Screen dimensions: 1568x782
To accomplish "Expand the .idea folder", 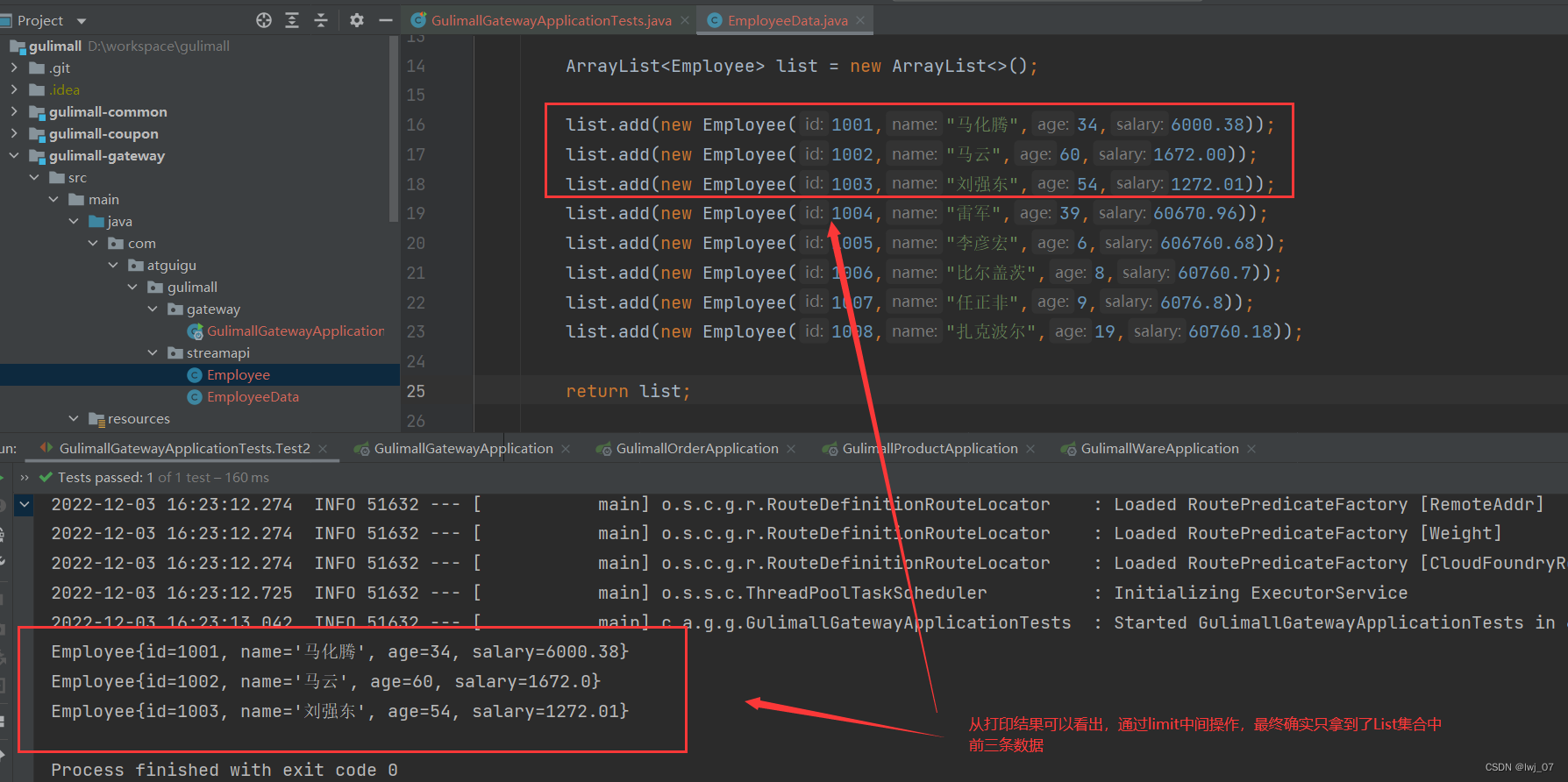I will 14,89.
